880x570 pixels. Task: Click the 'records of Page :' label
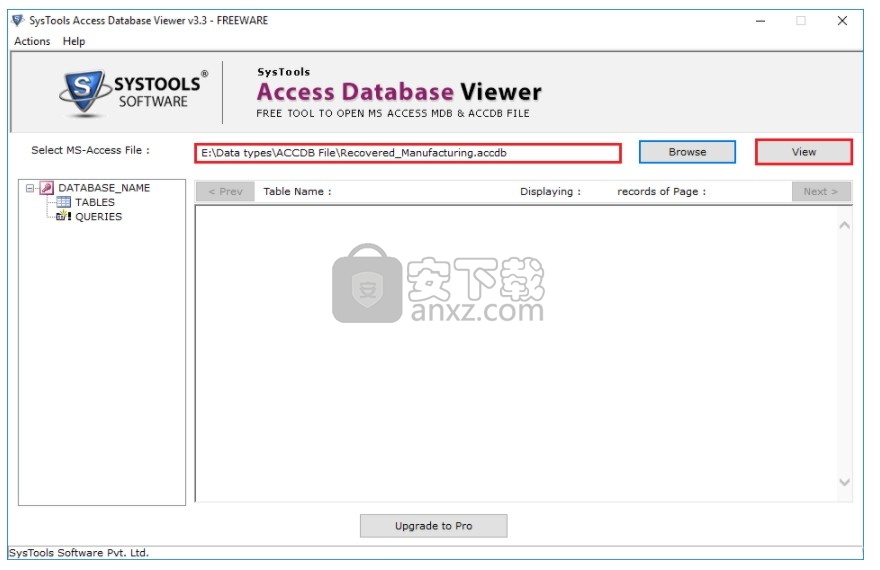(662, 191)
